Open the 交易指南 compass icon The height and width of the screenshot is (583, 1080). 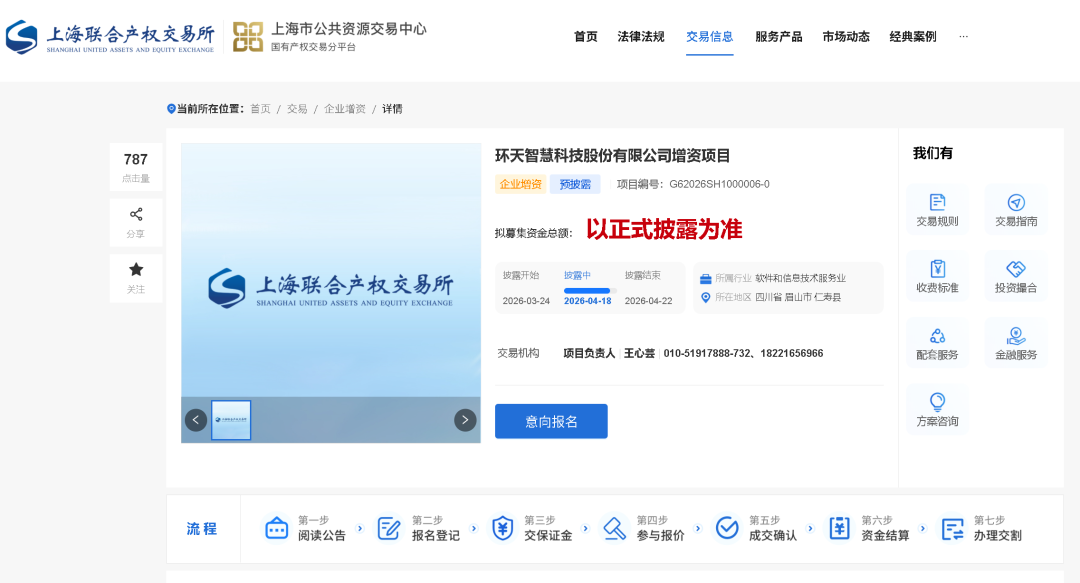[1016, 203]
